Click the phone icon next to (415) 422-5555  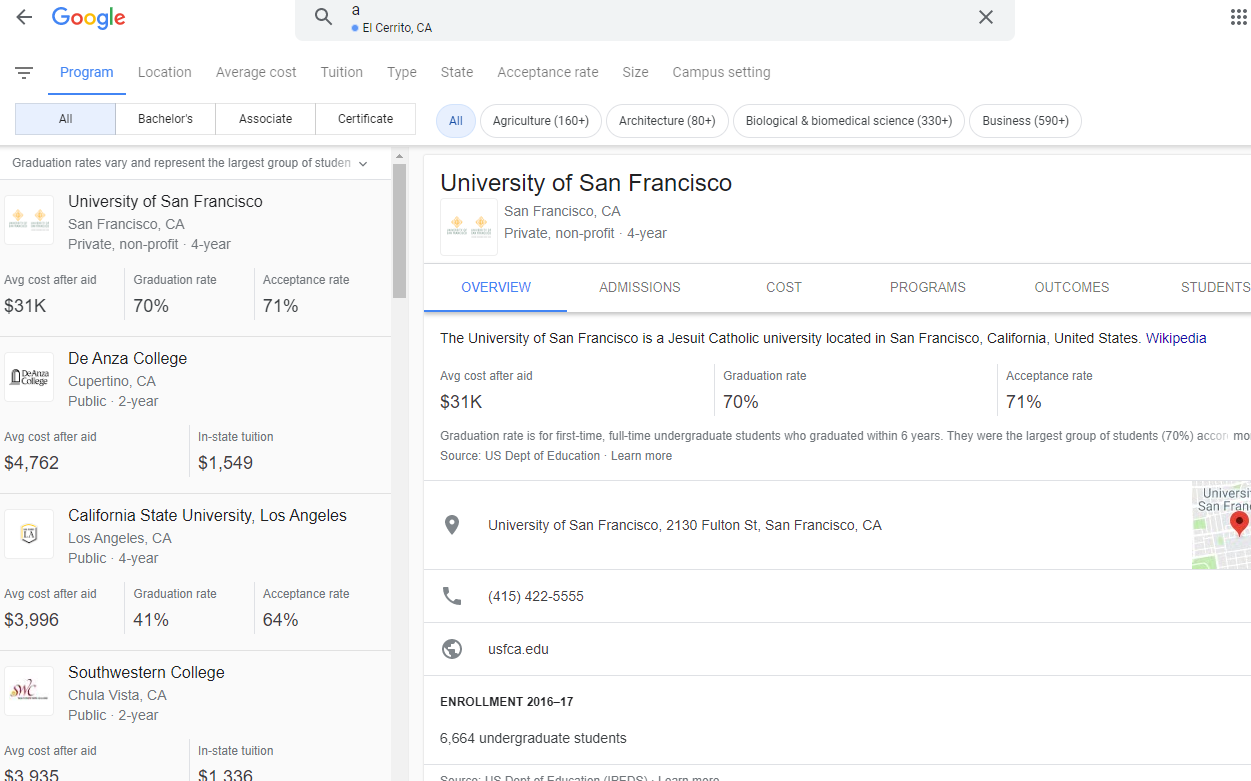tap(452, 596)
